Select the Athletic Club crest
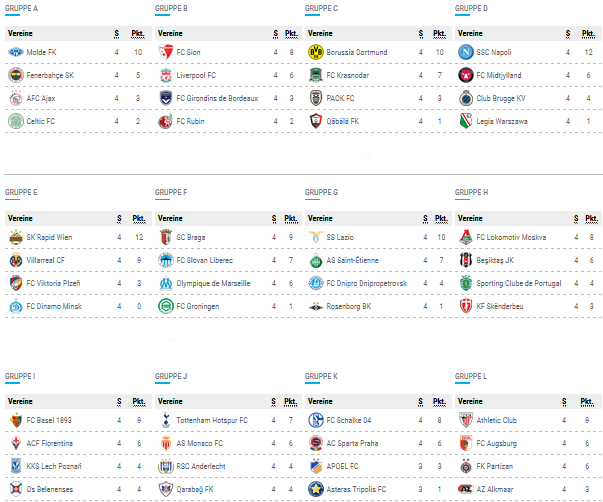Image resolution: width=603 pixels, height=502 pixels. 465,420
